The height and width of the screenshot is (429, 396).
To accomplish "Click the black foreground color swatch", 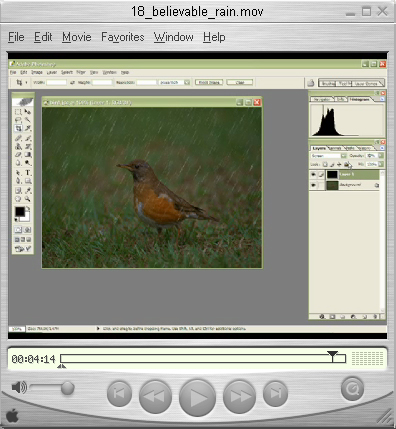I will point(19,211).
